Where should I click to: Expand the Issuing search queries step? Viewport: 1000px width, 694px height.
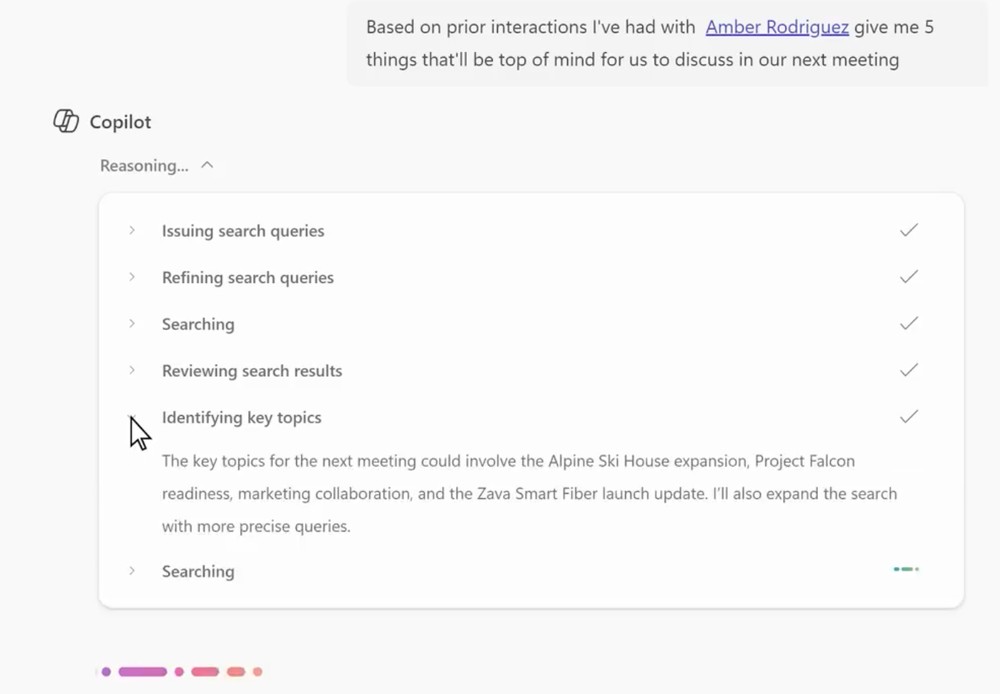pos(132,230)
